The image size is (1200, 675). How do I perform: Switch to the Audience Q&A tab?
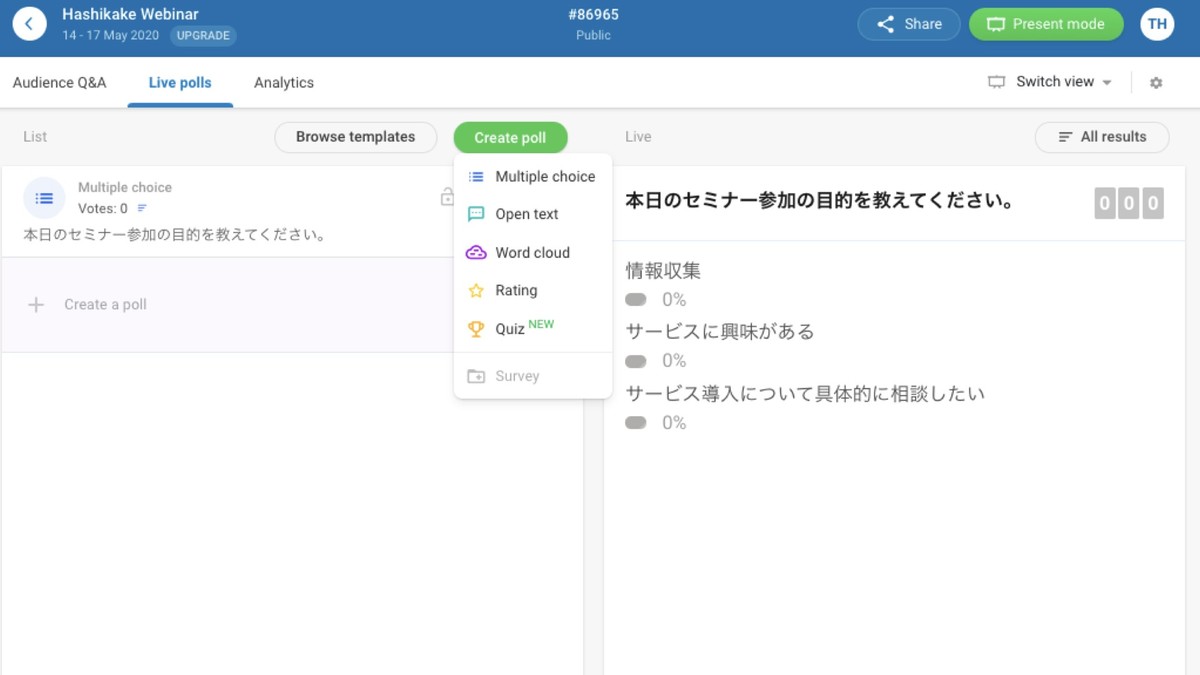click(59, 83)
